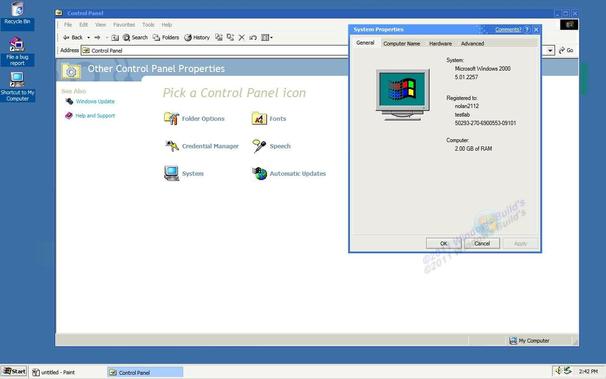Open the Back history dropdown arrow
606x379 pixels.
[x=89, y=37]
